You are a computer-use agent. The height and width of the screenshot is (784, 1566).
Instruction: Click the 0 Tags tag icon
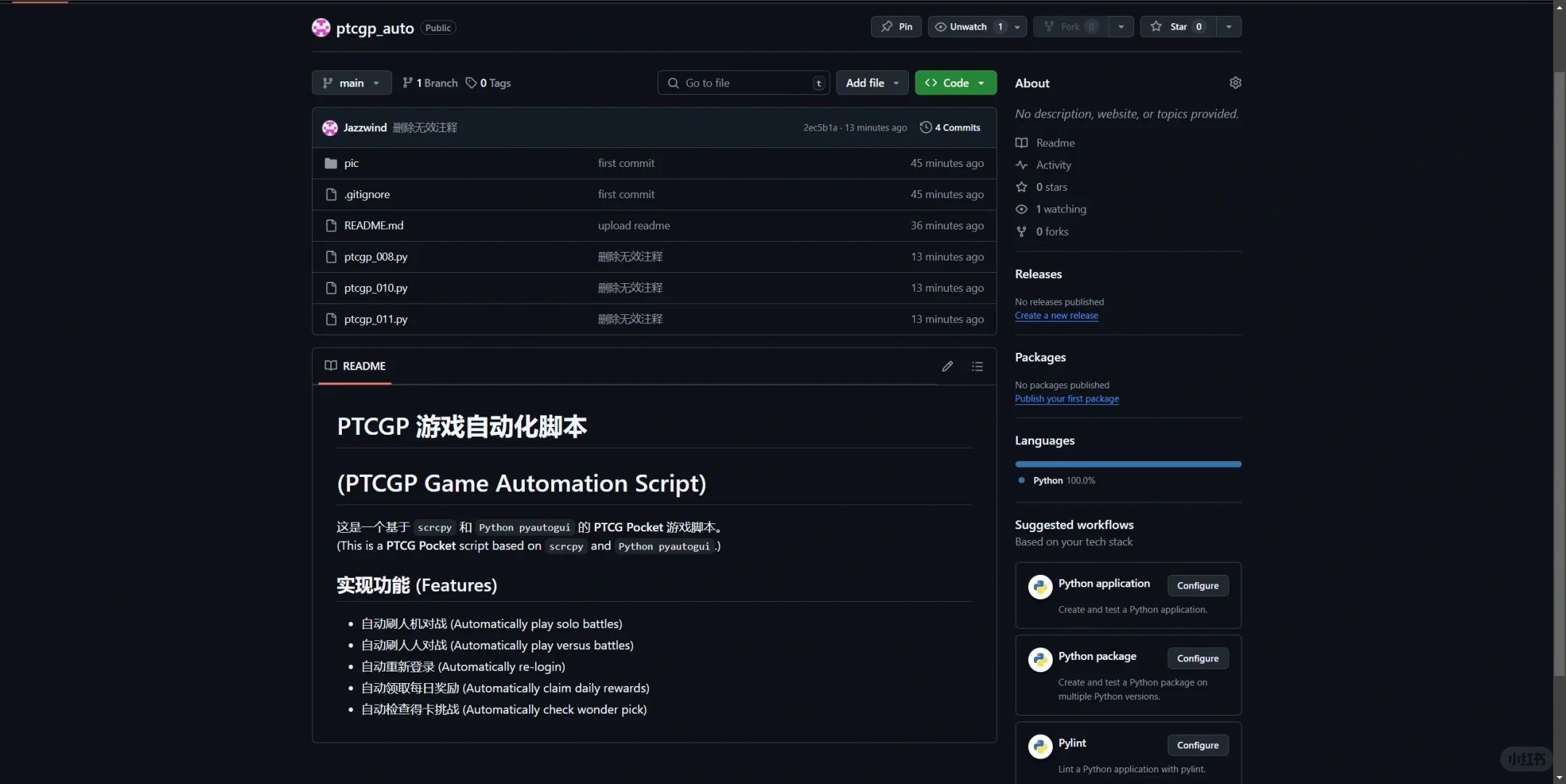471,83
